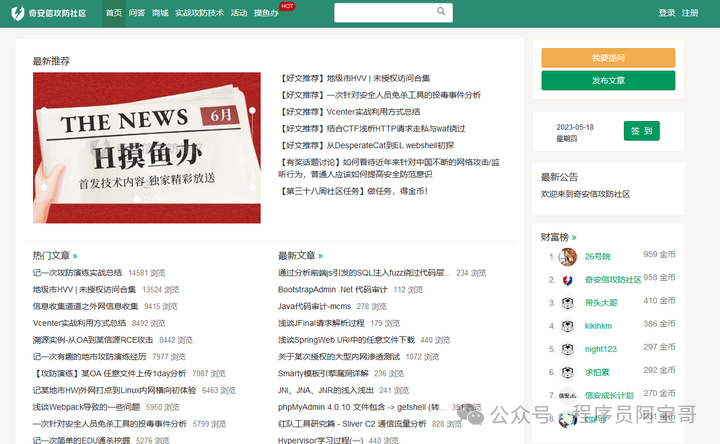
Task: Open username night123 in rich list
Action: (601, 349)
